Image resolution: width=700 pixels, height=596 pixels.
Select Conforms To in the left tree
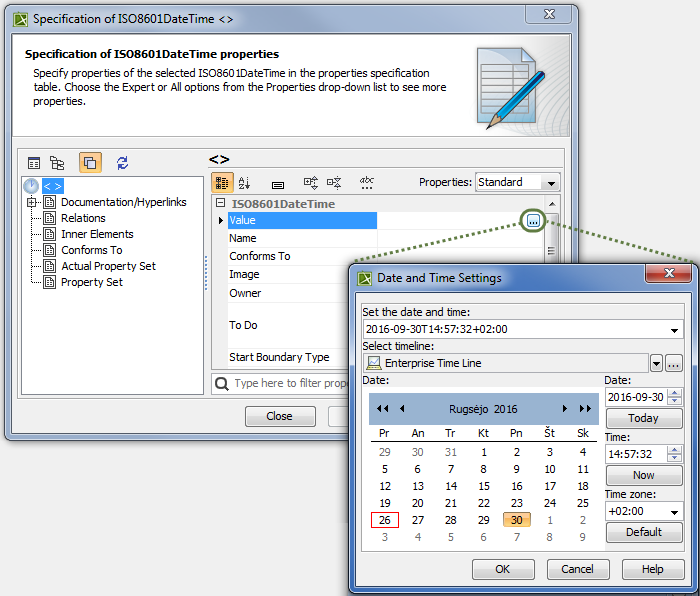pos(92,250)
